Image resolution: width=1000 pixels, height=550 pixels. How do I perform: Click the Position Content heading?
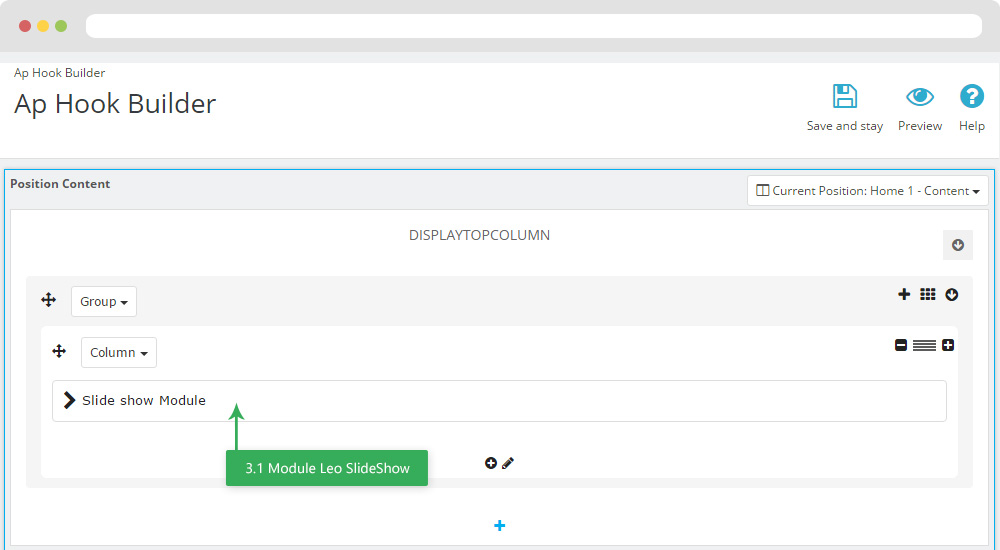(x=60, y=184)
